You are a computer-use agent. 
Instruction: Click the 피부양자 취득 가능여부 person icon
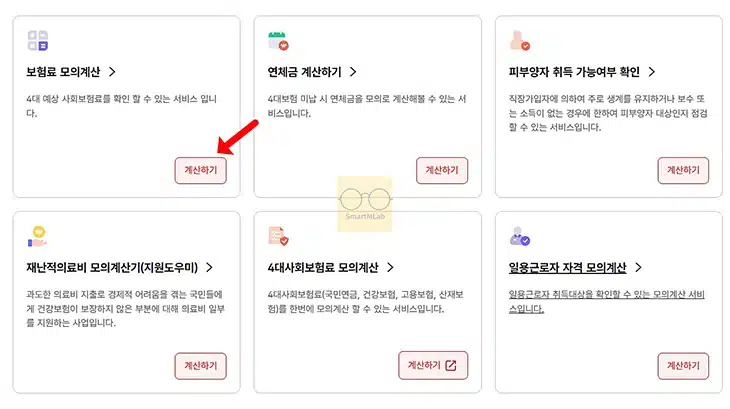click(519, 41)
